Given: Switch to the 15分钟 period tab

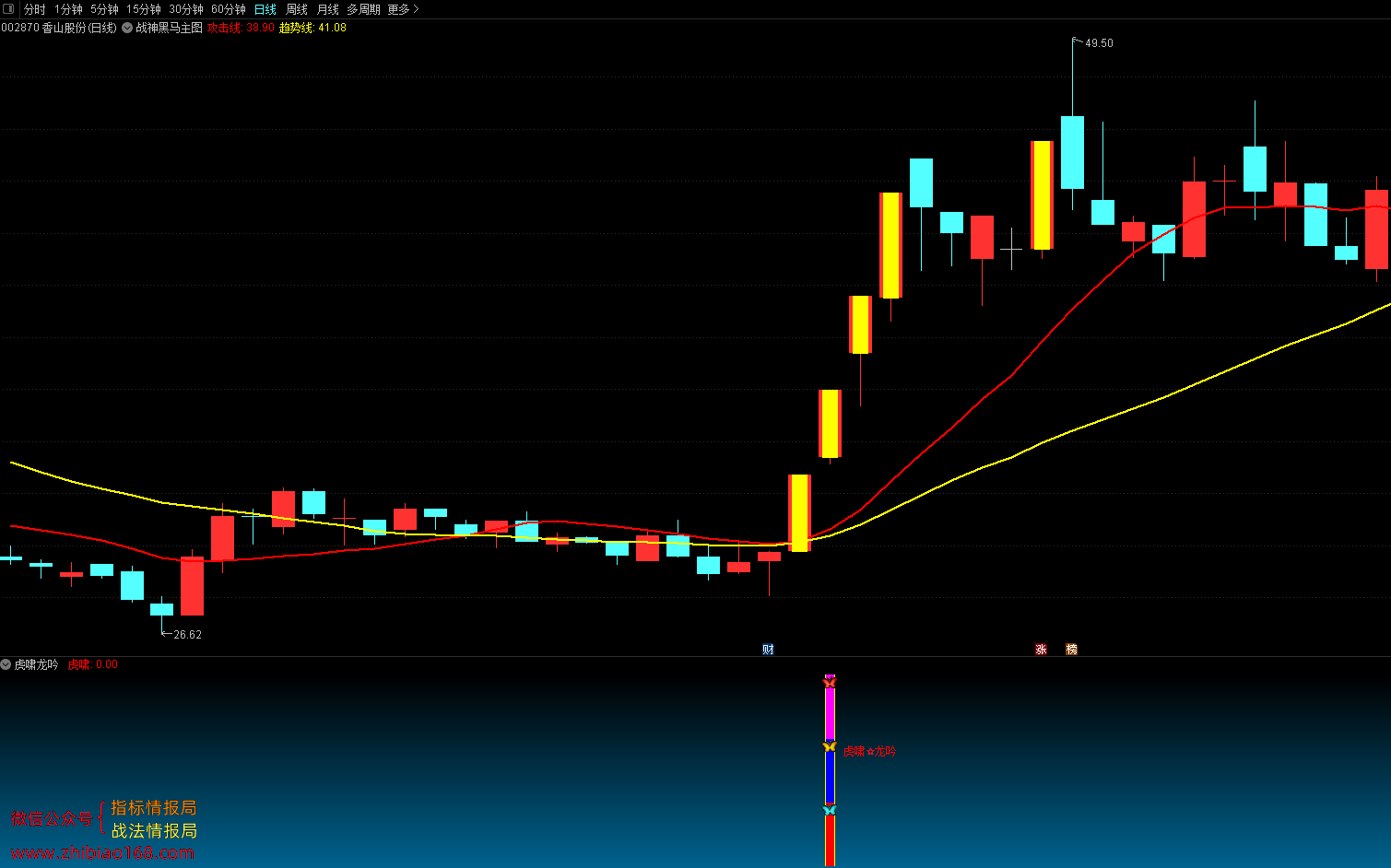Looking at the screenshot, I should (144, 9).
